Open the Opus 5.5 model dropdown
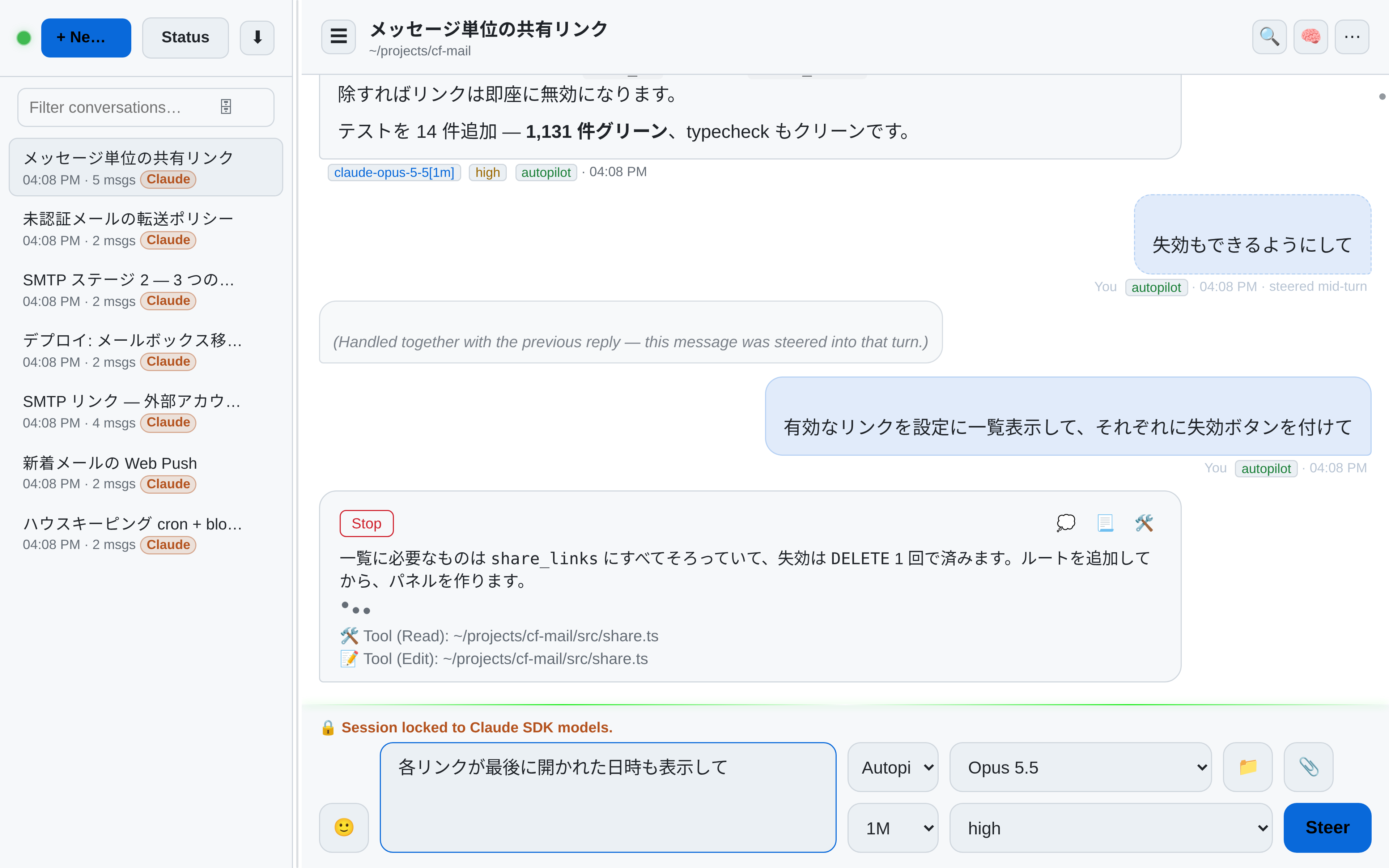 click(1081, 767)
